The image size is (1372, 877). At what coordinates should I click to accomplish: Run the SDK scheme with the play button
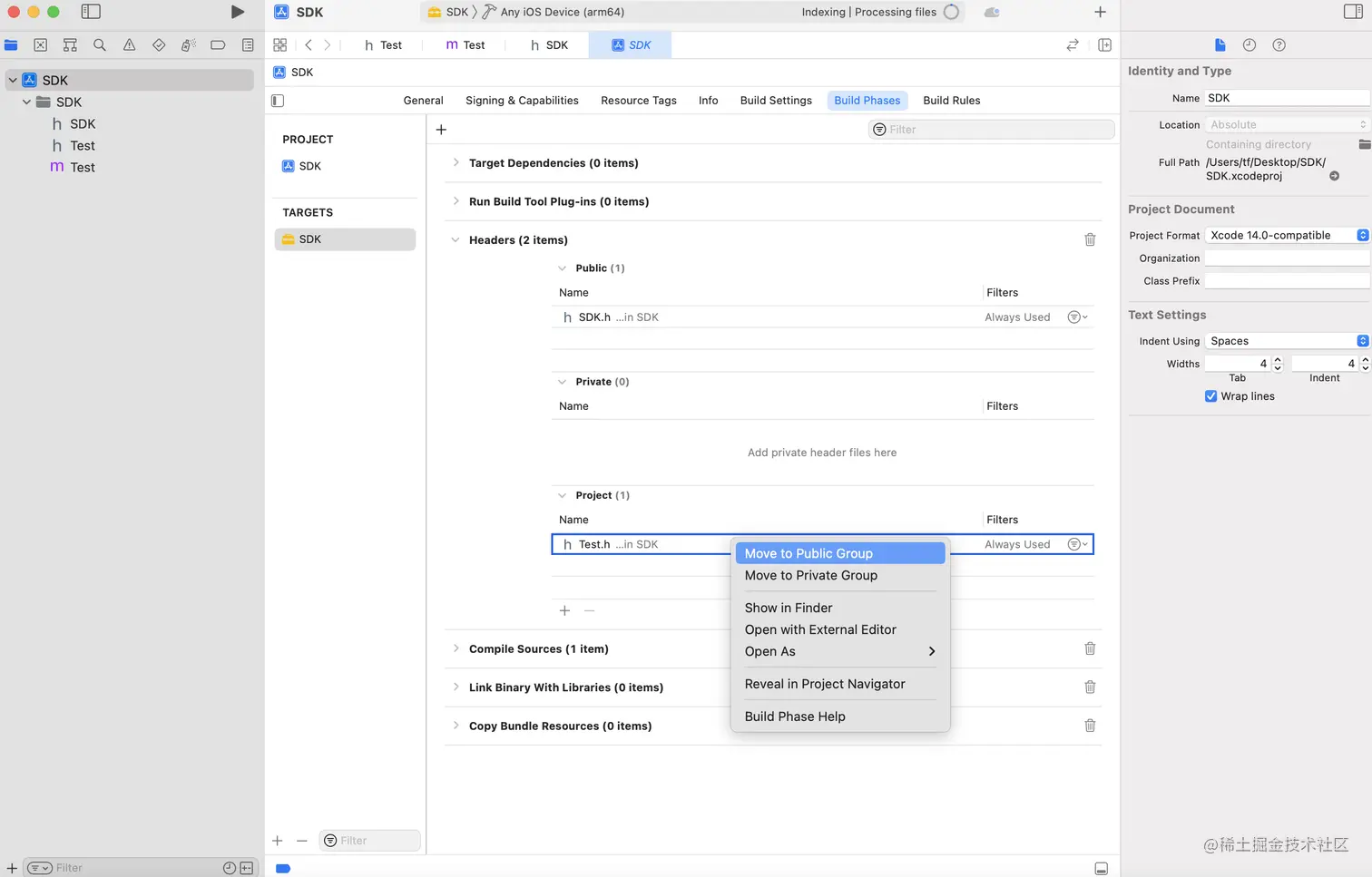coord(237,12)
